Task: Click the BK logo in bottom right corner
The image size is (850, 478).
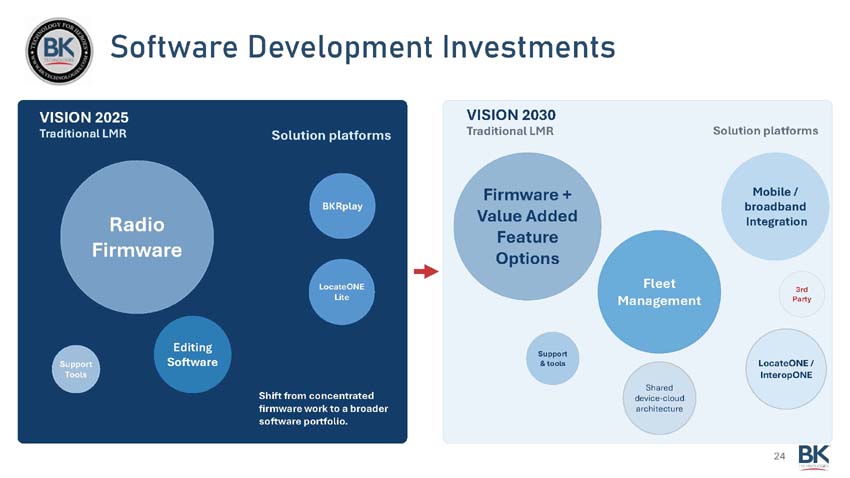Action: (x=813, y=456)
